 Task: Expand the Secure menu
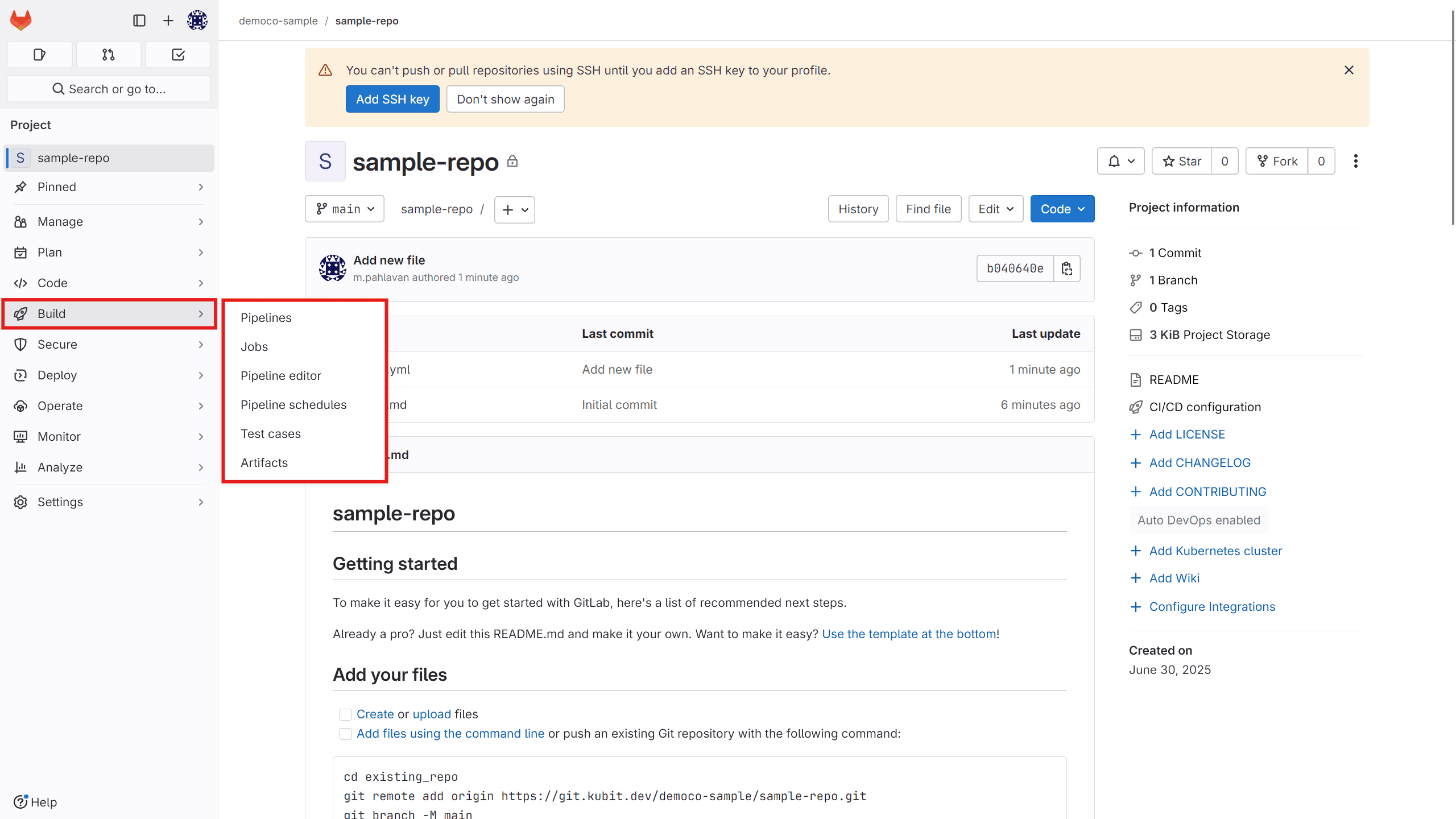point(109,344)
